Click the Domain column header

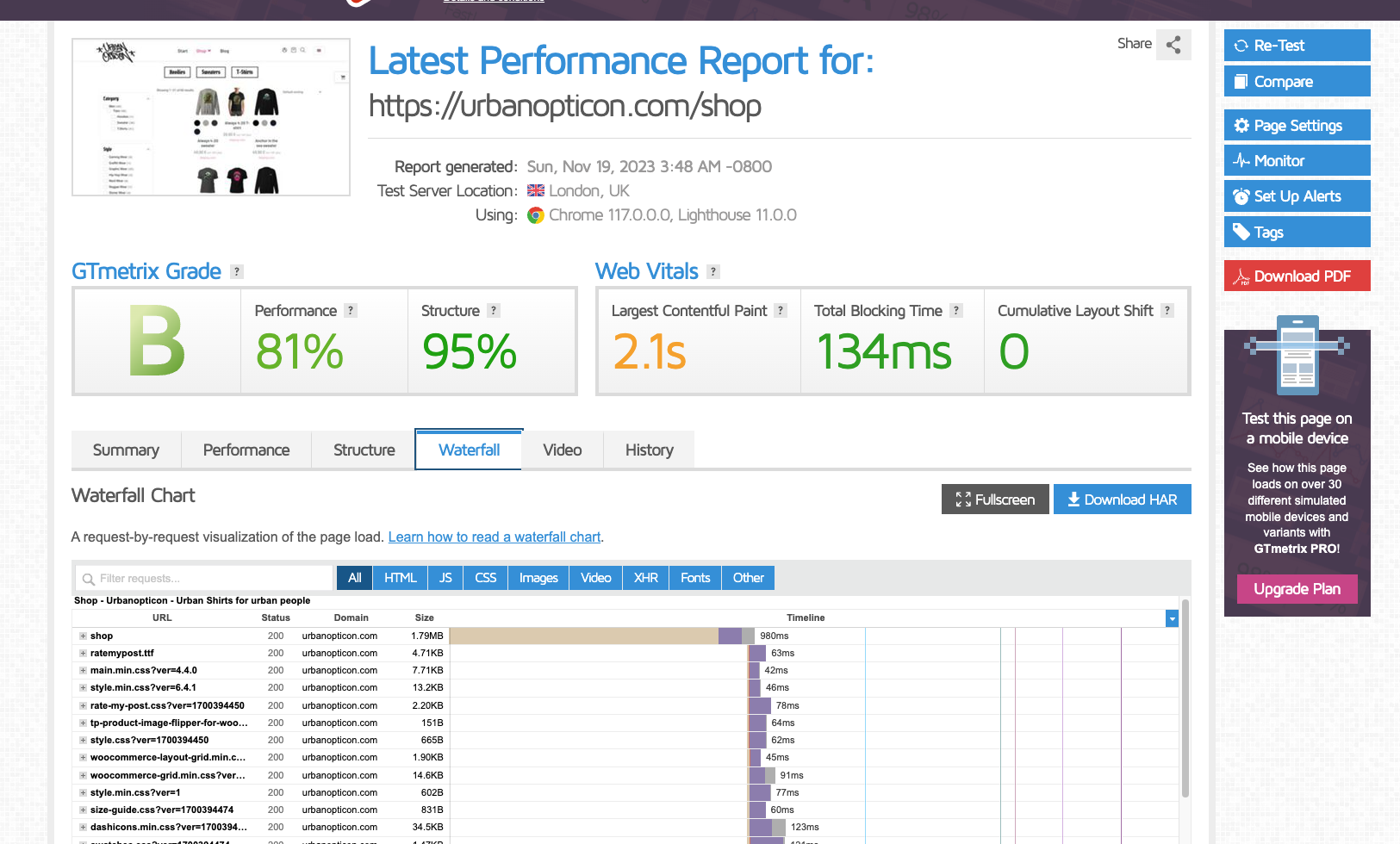pos(351,618)
